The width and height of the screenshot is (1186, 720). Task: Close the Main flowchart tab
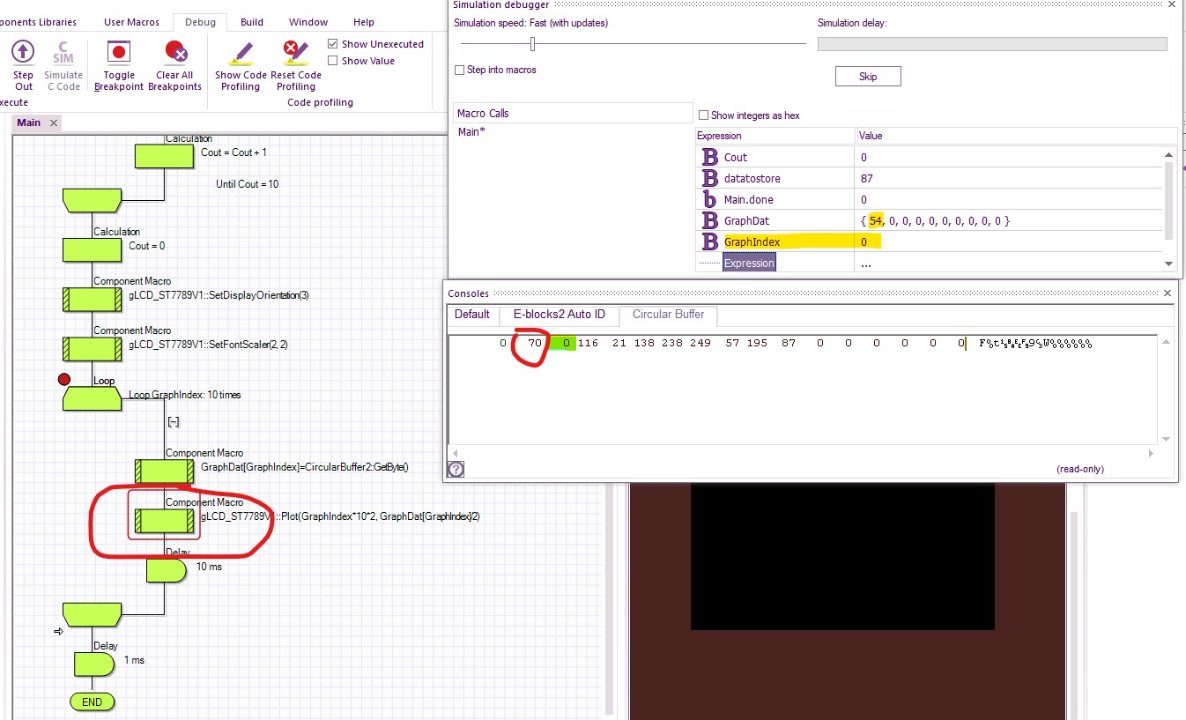[x=54, y=123]
